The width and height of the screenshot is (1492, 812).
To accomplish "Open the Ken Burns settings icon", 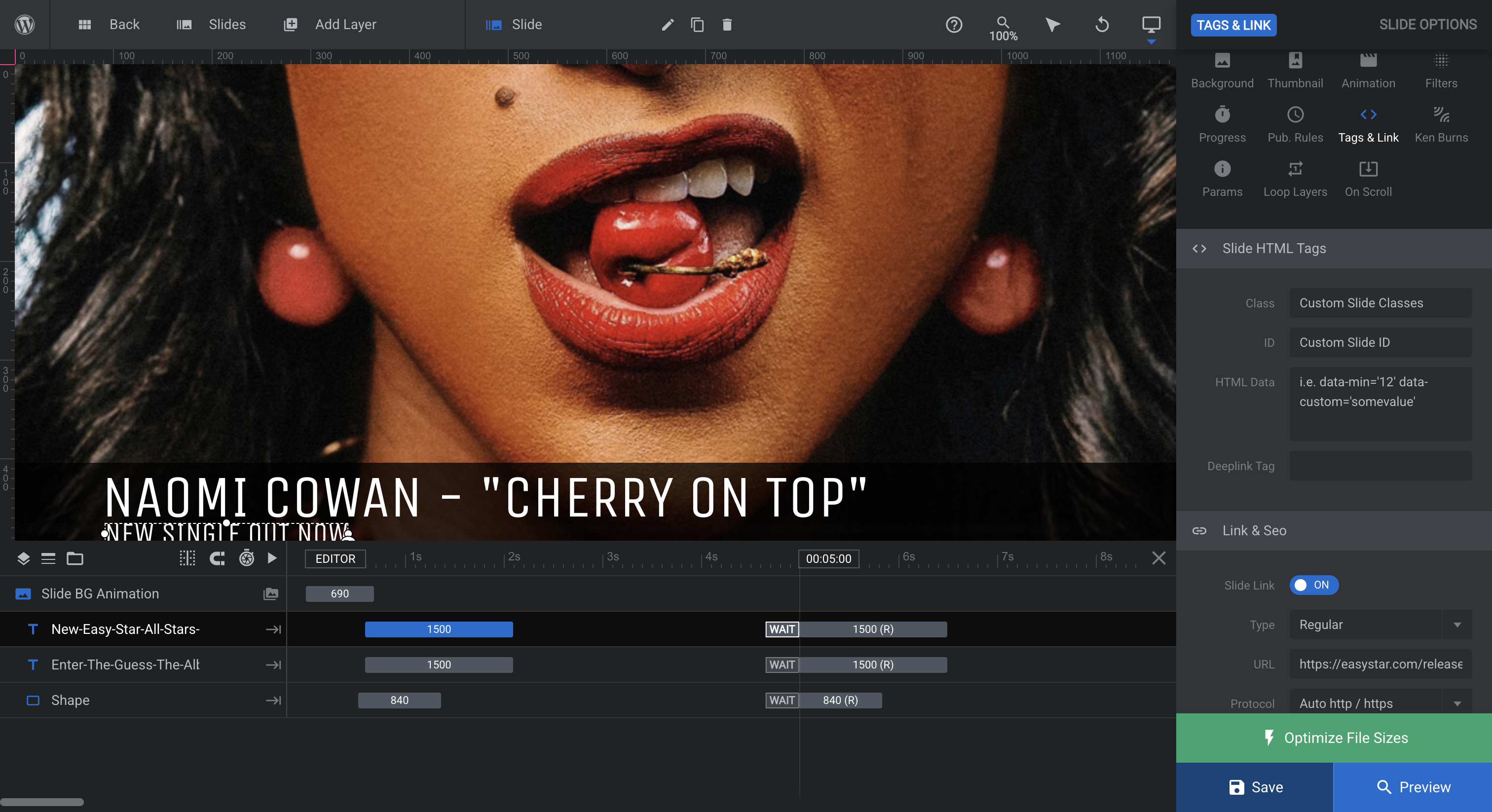I will click(1441, 114).
